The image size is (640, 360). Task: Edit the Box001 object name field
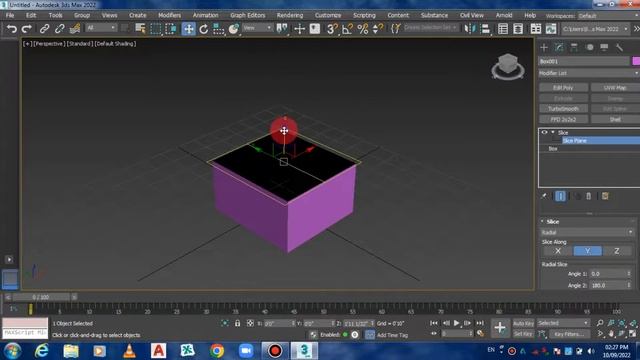coord(584,61)
